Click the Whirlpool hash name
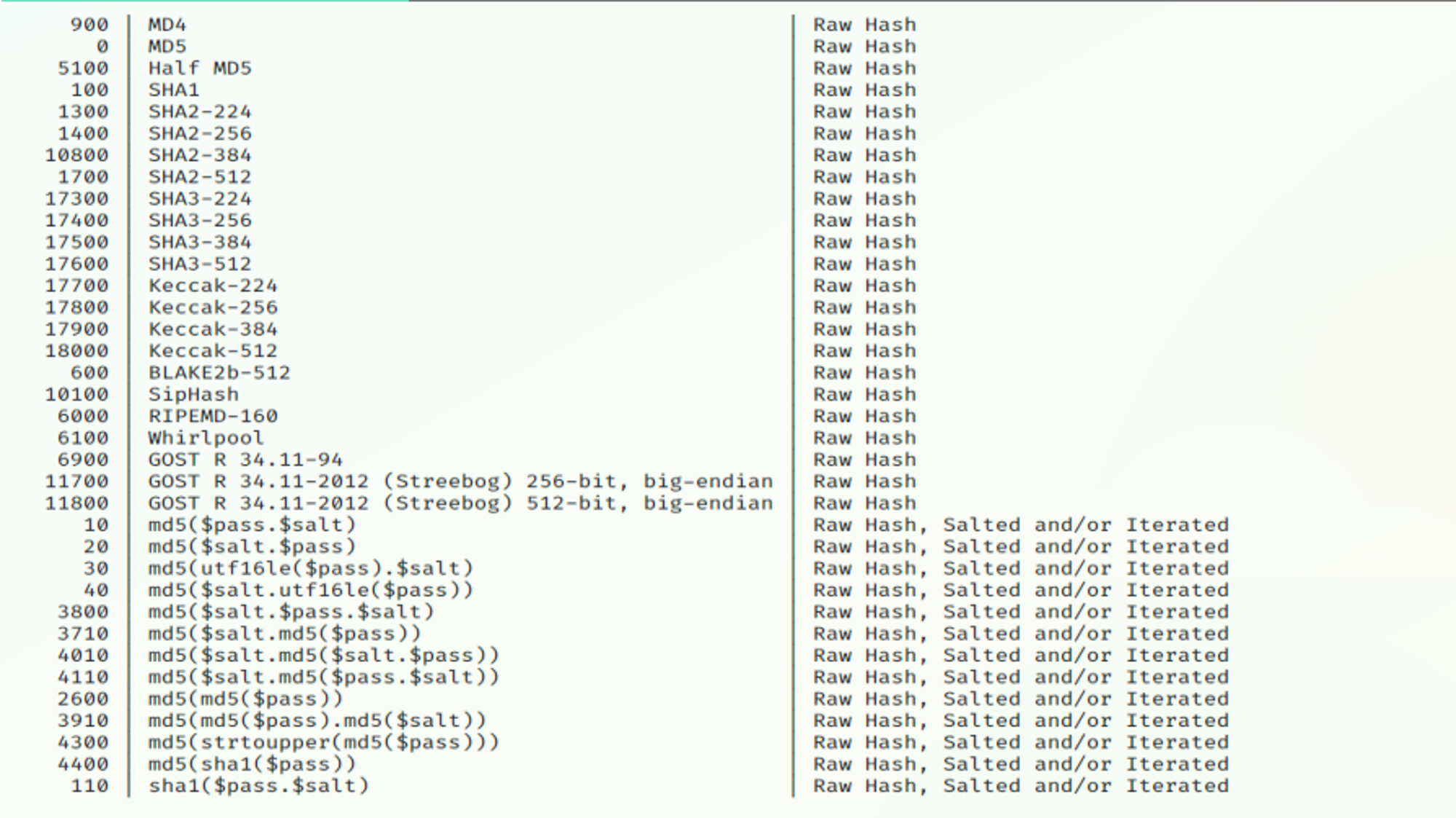Image resolution: width=1456 pixels, height=818 pixels. (x=206, y=438)
